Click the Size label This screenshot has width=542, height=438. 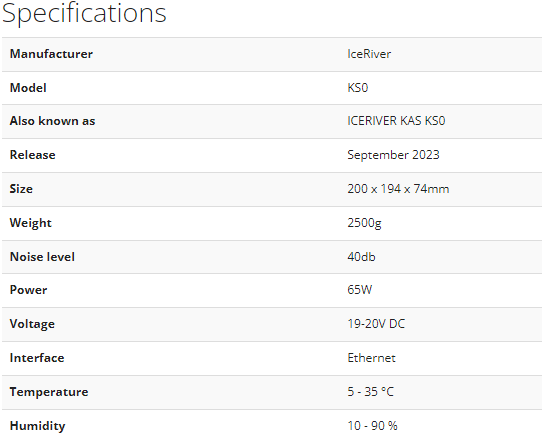point(21,189)
